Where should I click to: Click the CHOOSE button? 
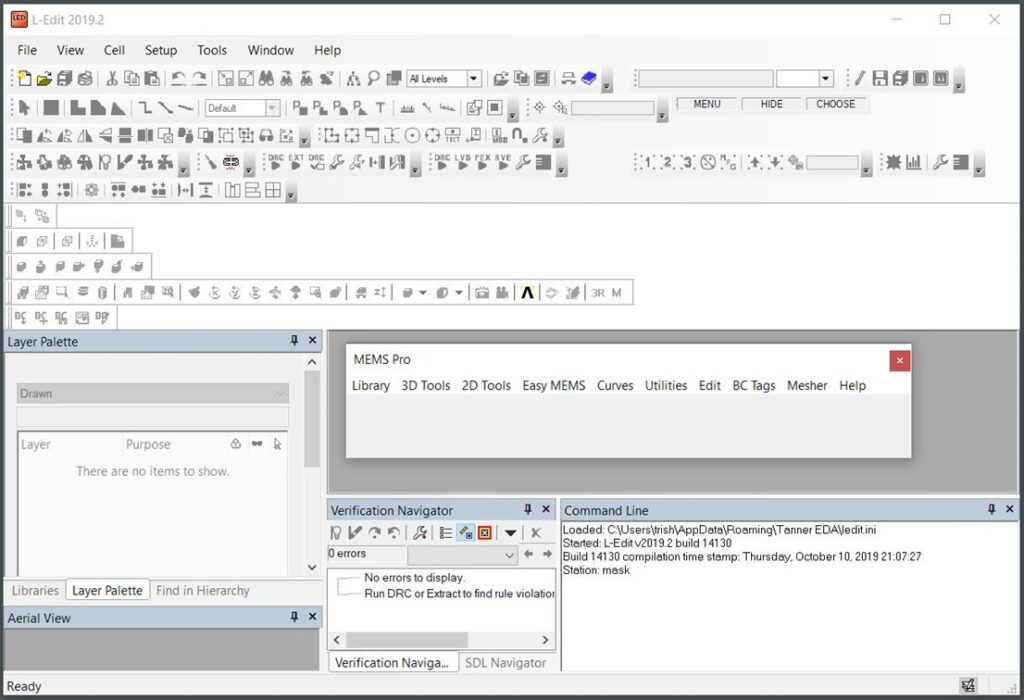[835, 104]
